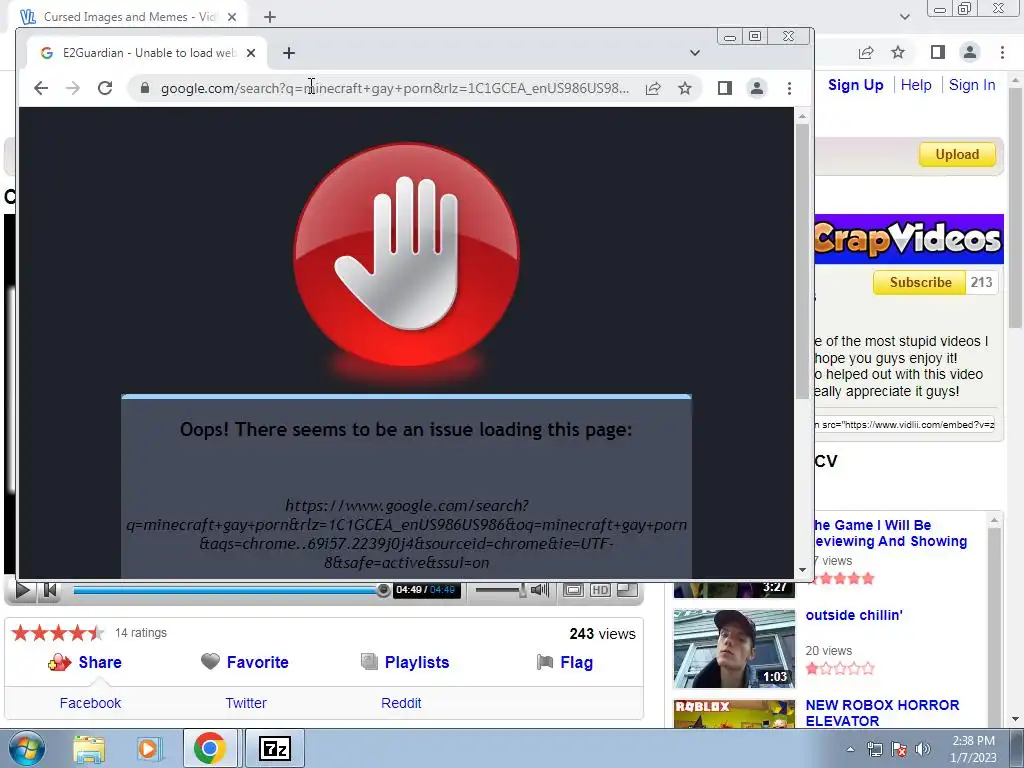Bookmark Vidlii page with back window star
This screenshot has height=768, width=1024.
tap(898, 53)
